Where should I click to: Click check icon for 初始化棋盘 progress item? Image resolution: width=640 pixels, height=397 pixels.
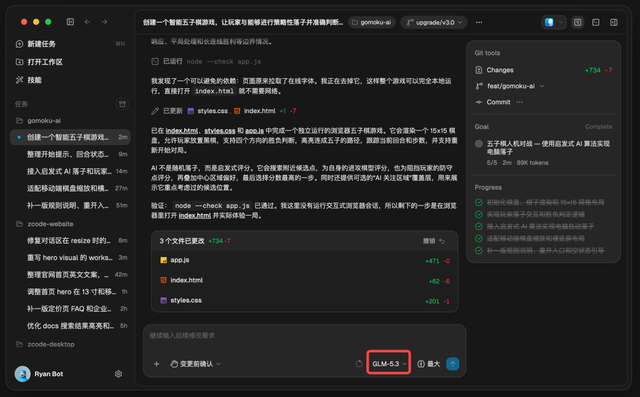pos(479,202)
